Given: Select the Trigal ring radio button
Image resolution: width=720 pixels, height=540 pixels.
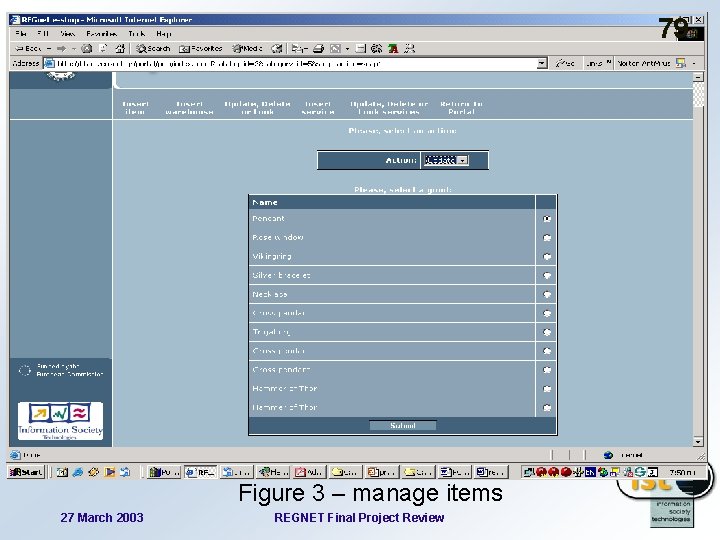Looking at the screenshot, I should (x=547, y=332).
